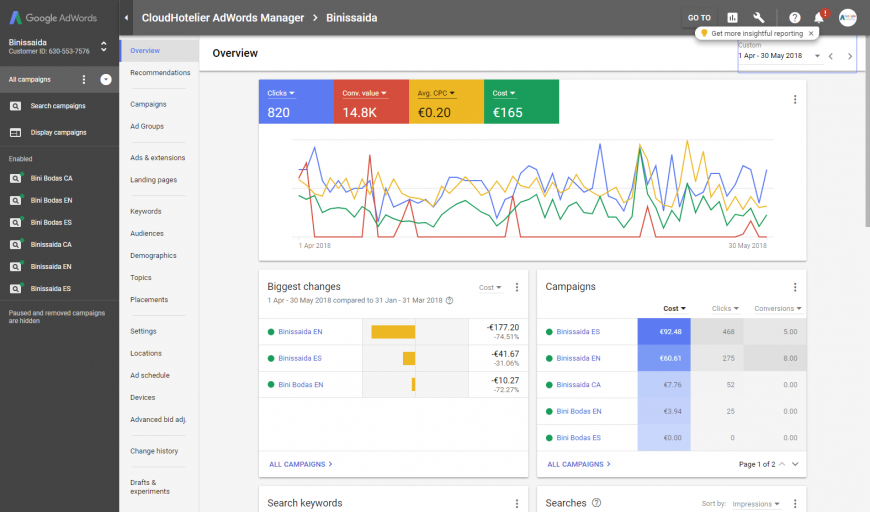The width and height of the screenshot is (870, 512).
Task: Open the wrench tools menu
Action: click(758, 18)
